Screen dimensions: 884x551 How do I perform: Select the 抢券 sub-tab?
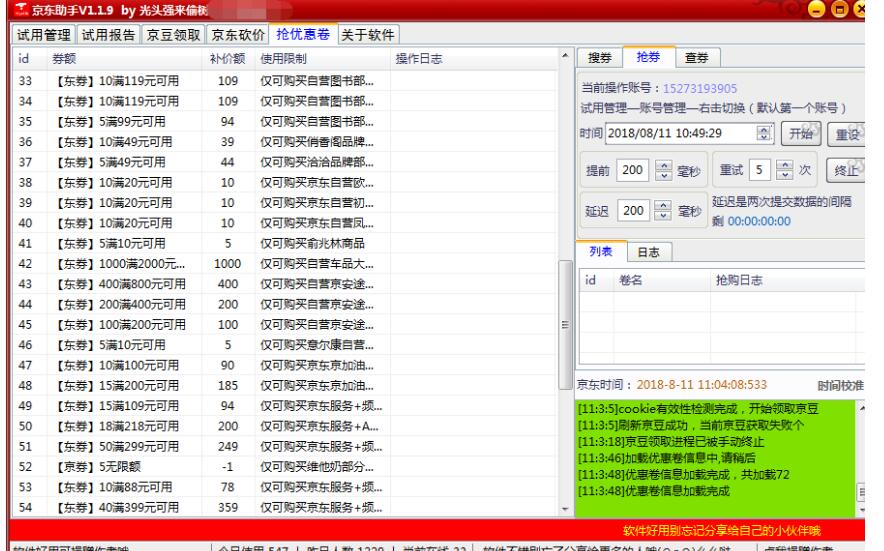point(648,57)
